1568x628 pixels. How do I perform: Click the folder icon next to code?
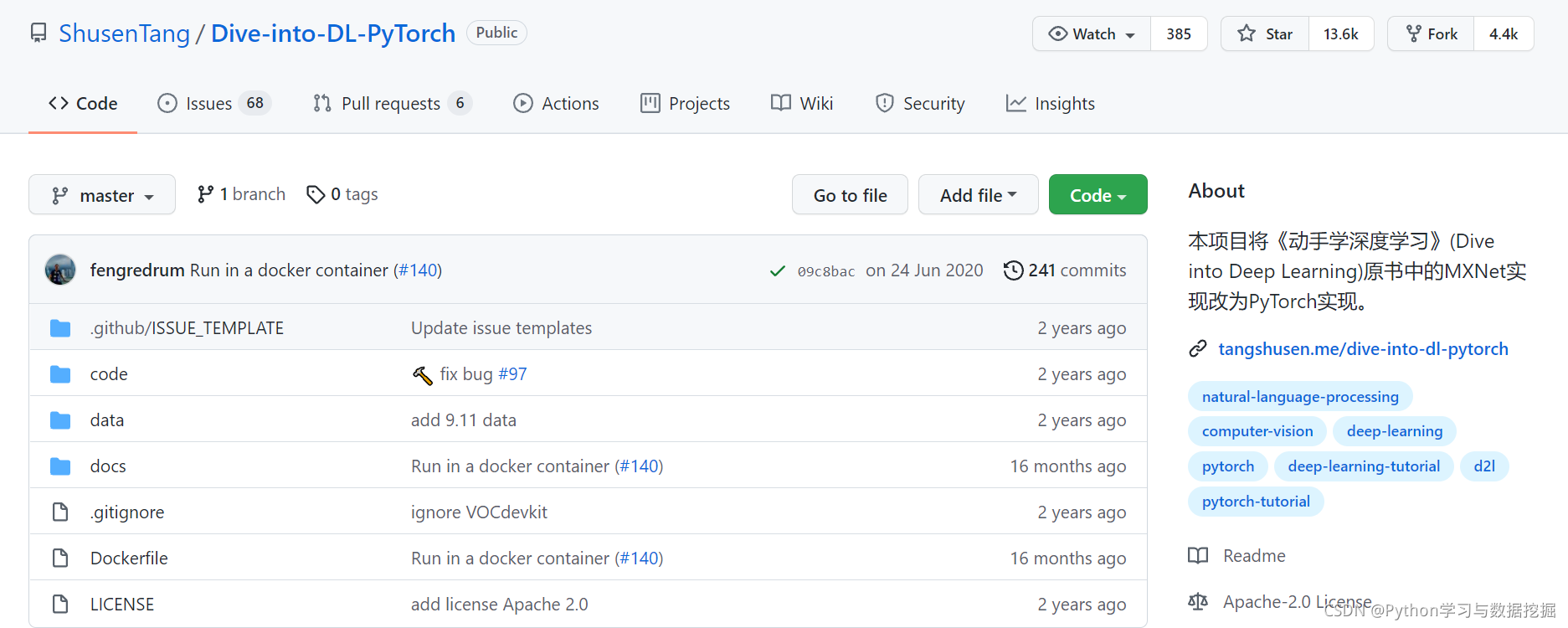pyautogui.click(x=60, y=374)
